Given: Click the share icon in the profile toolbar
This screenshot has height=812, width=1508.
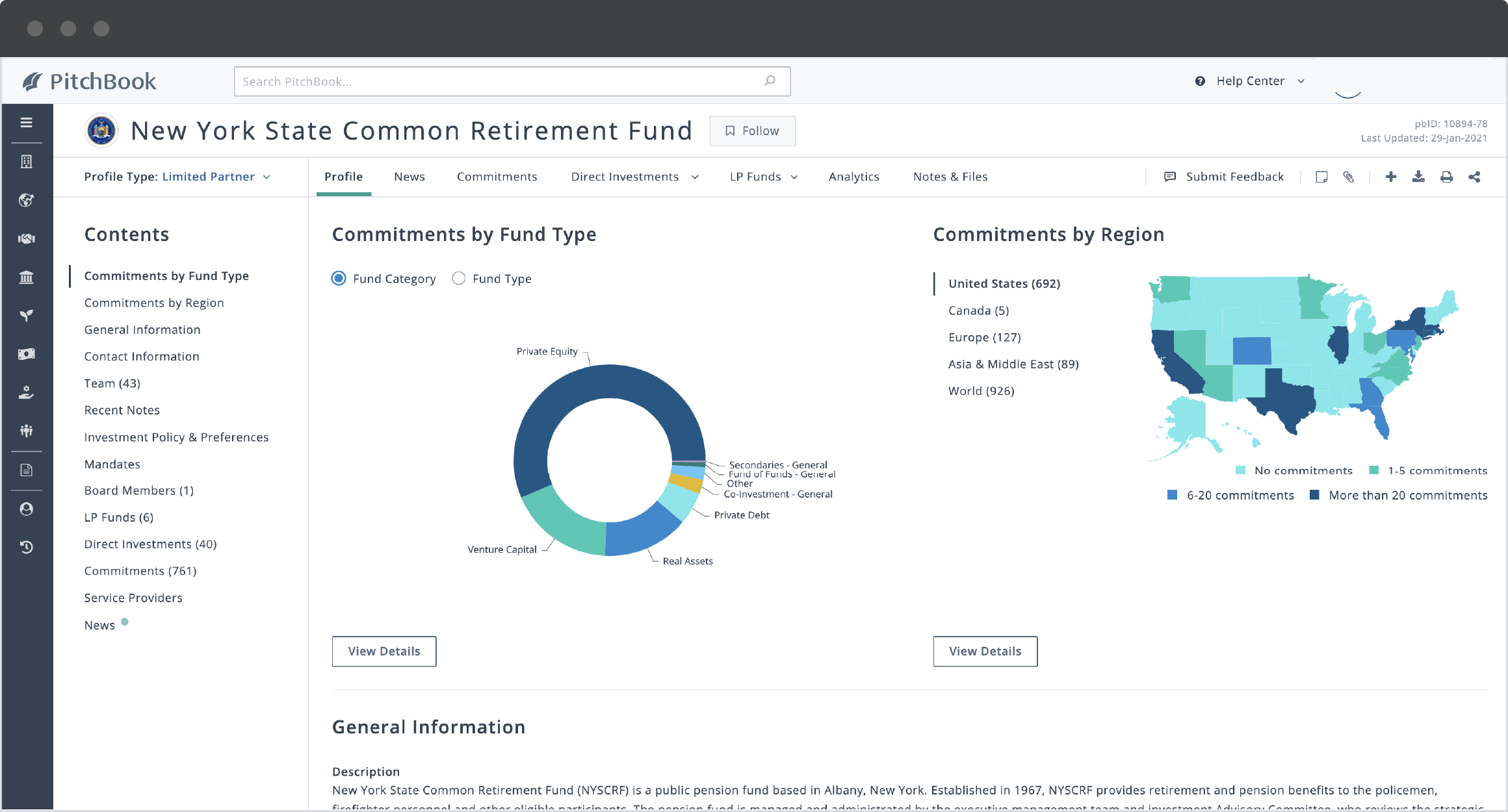Looking at the screenshot, I should (1475, 176).
